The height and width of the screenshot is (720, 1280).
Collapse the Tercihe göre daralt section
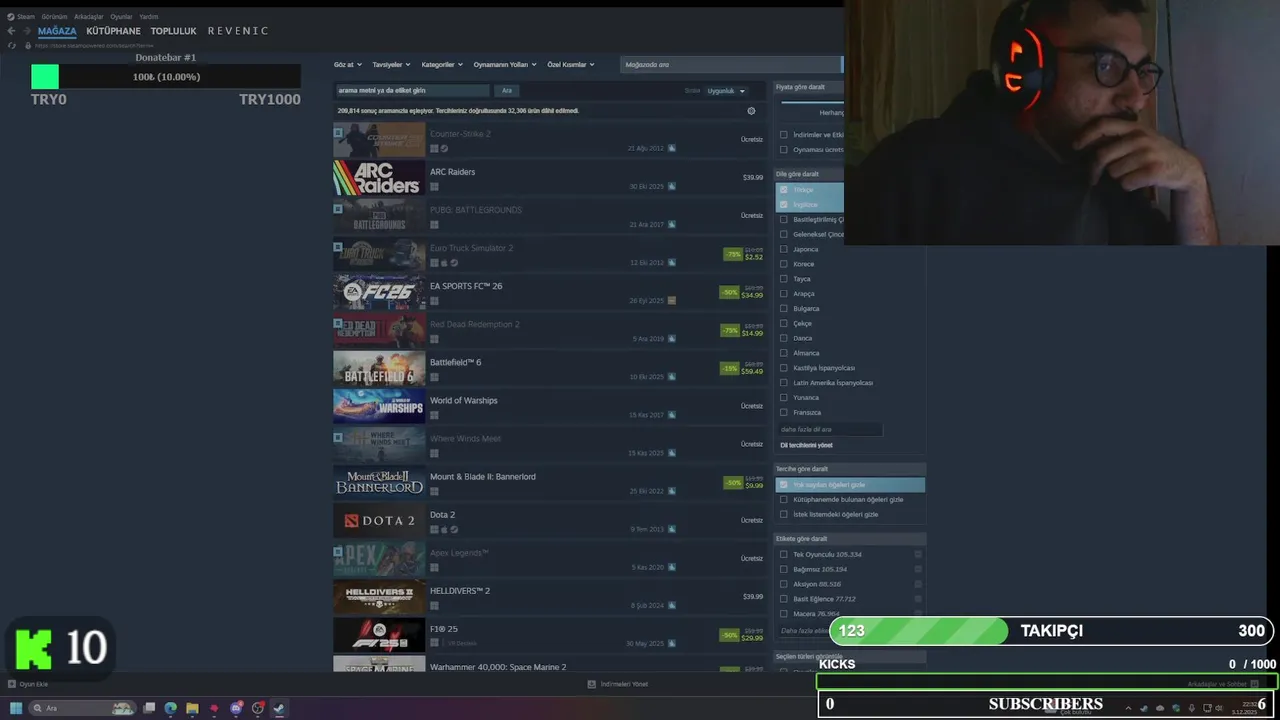850,469
